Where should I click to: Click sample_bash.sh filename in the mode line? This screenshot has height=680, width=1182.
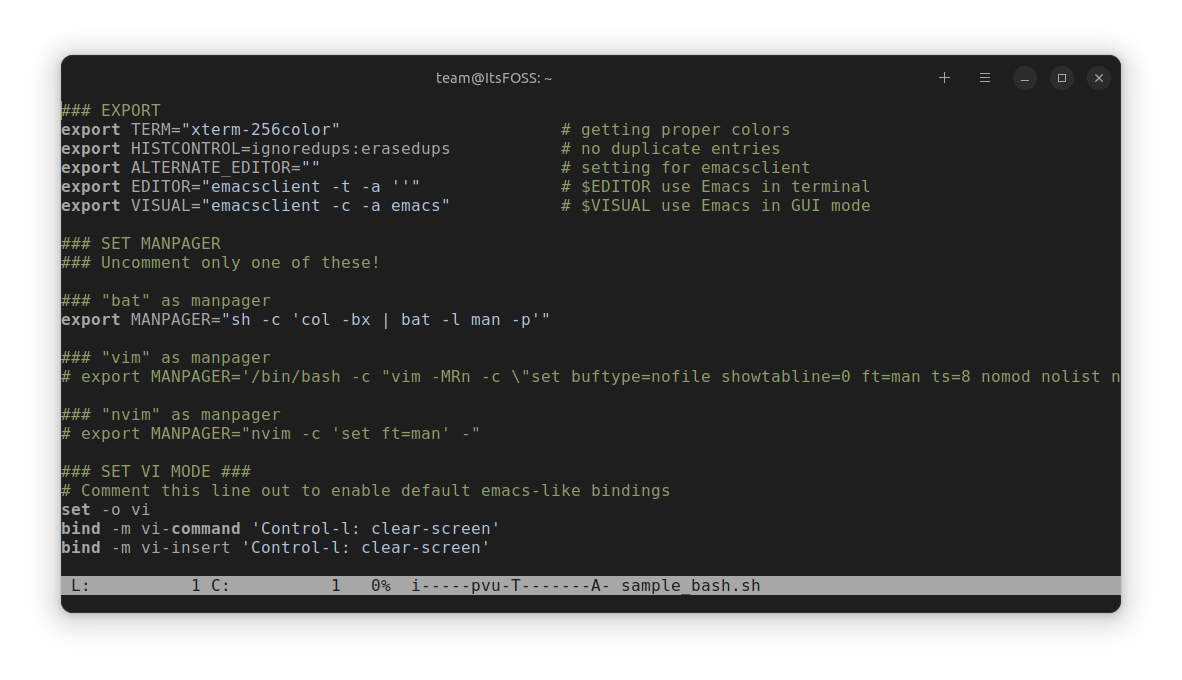pyautogui.click(x=691, y=586)
